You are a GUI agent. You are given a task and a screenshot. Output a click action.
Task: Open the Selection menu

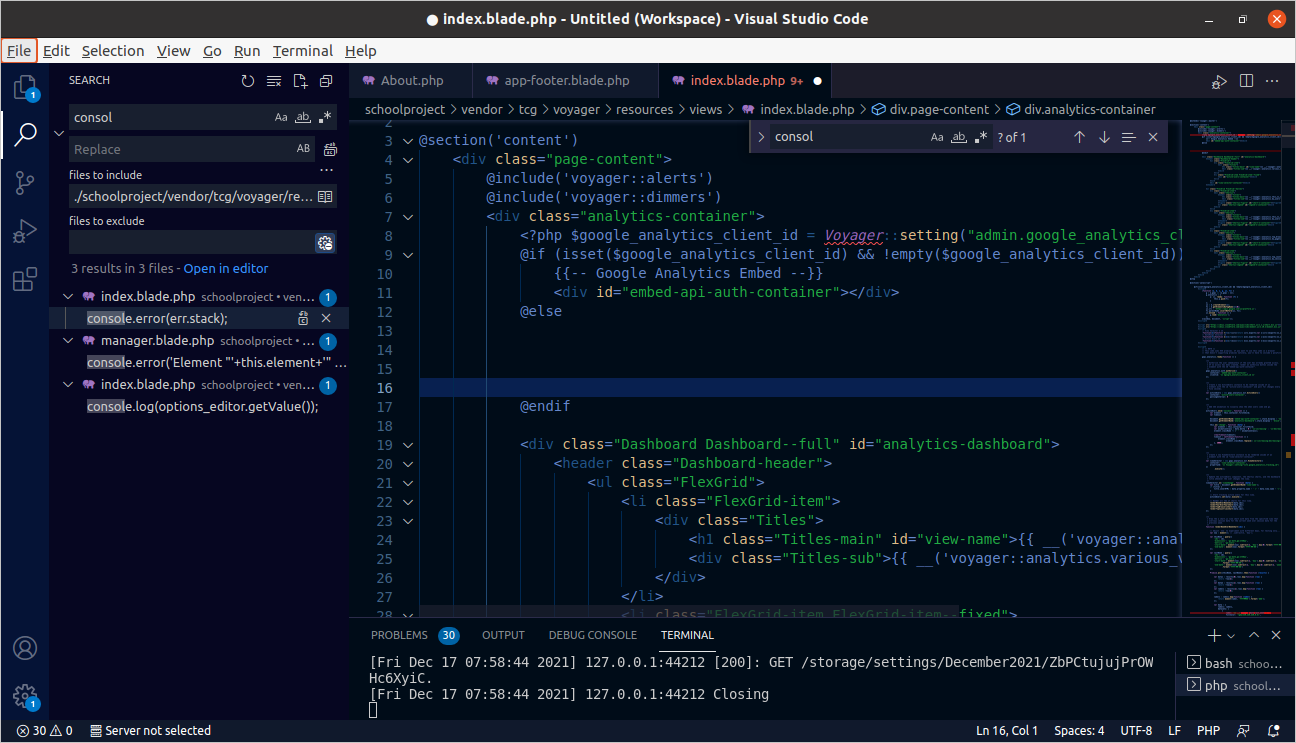[113, 51]
